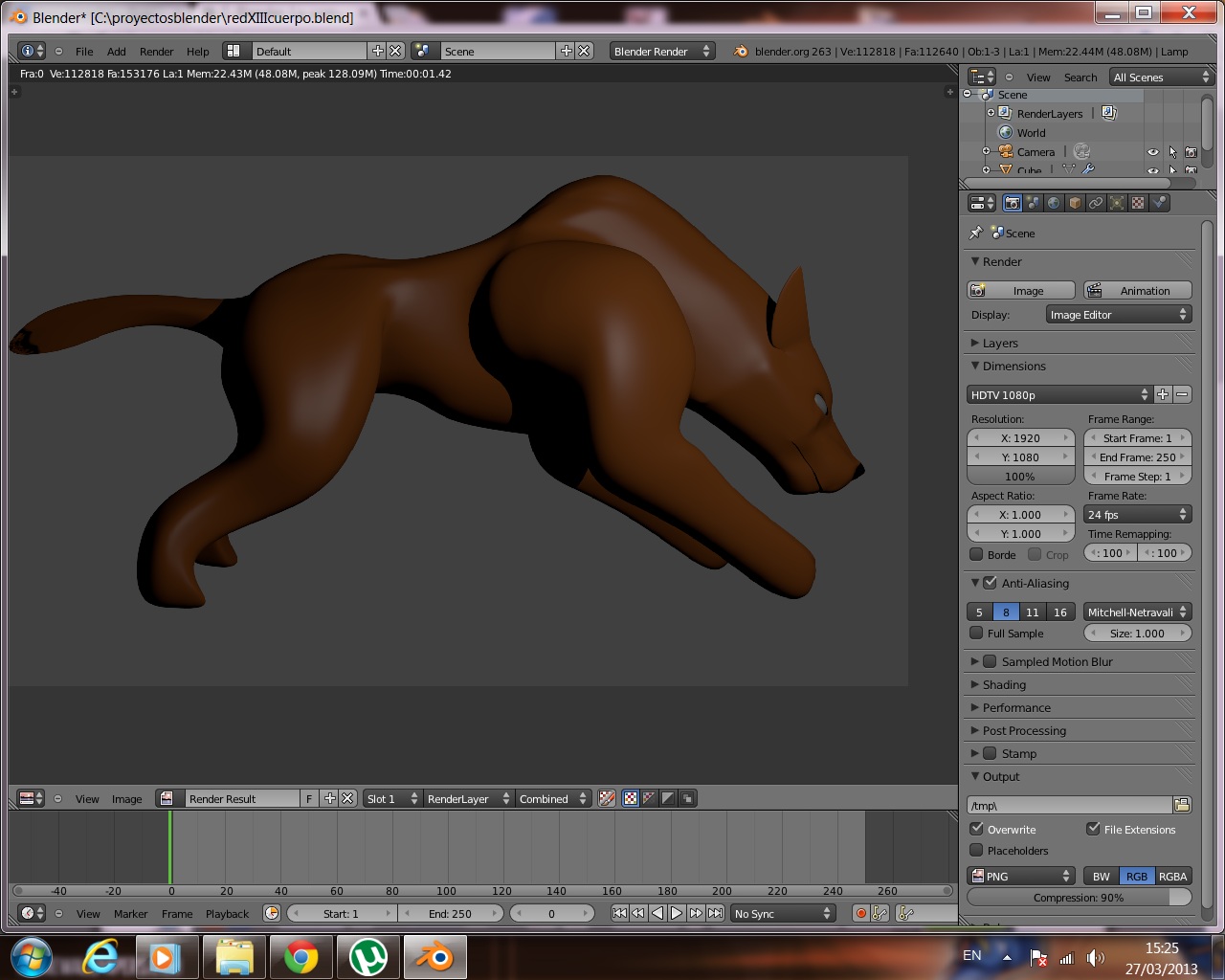
Task: Click the Blender logo in the taskbar
Action: click(435, 956)
